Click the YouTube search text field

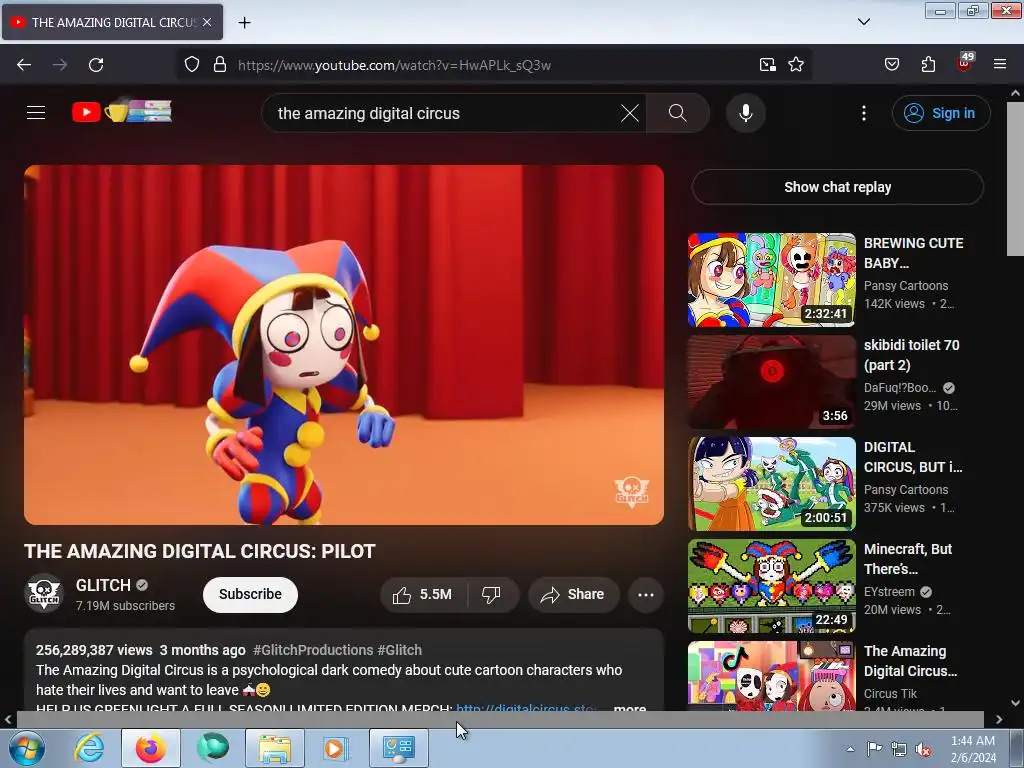point(444,113)
